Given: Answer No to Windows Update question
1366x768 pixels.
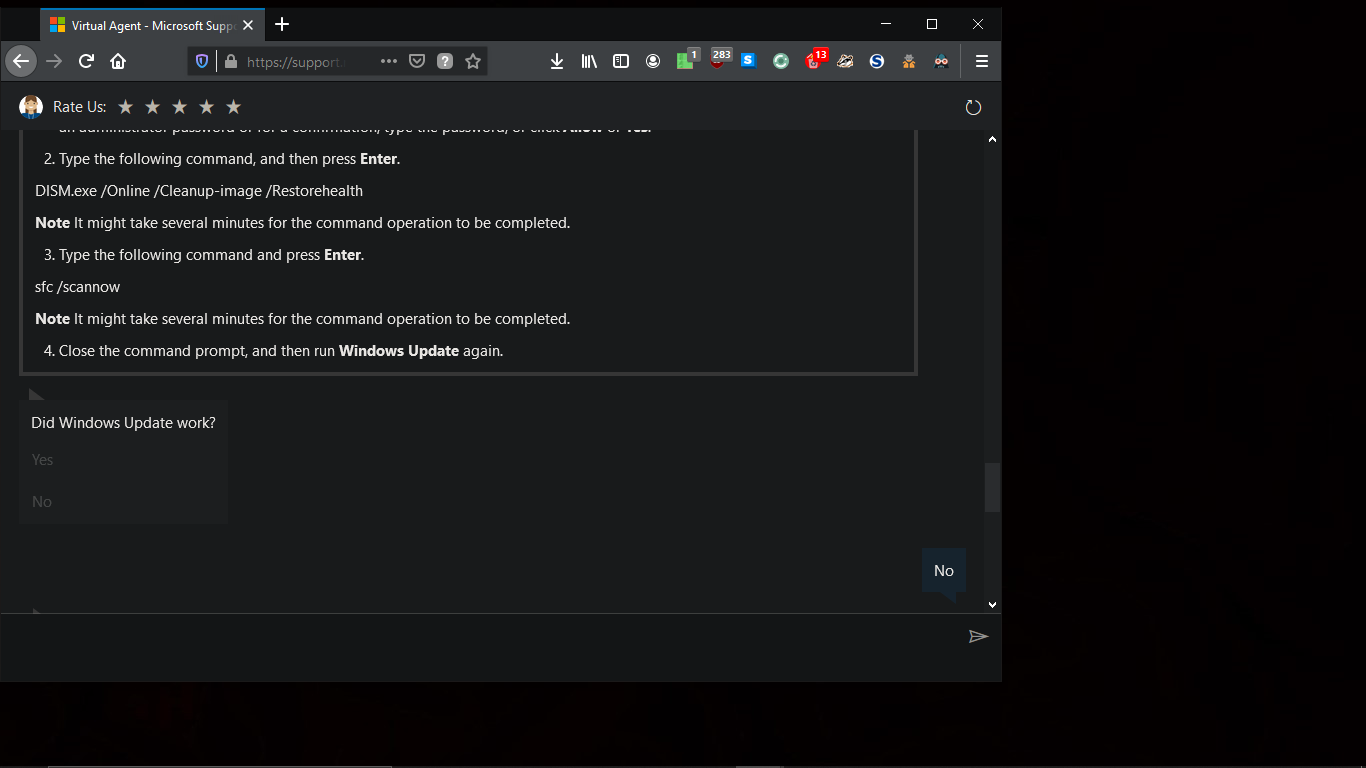Looking at the screenshot, I should [41, 502].
